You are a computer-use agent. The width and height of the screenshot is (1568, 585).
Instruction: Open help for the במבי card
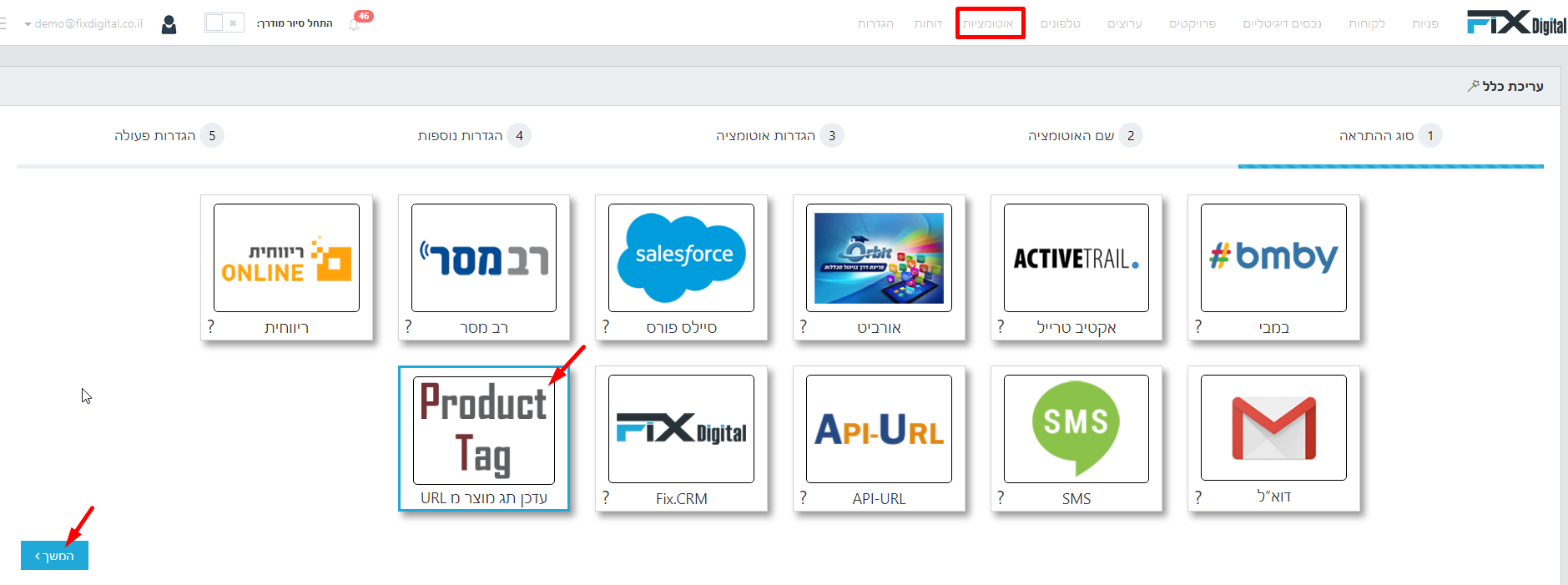point(1198,326)
